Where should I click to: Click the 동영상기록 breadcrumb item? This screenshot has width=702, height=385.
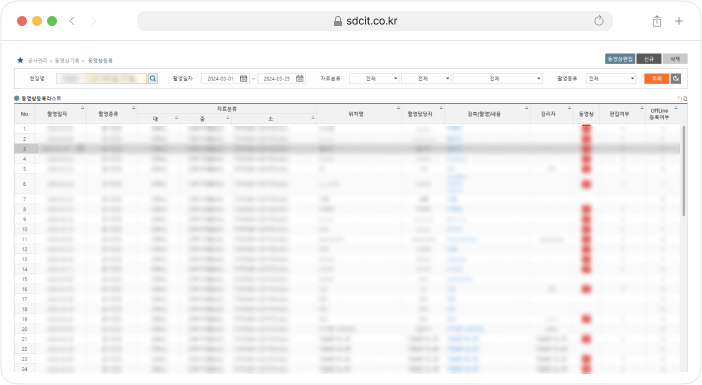[x=67, y=60]
